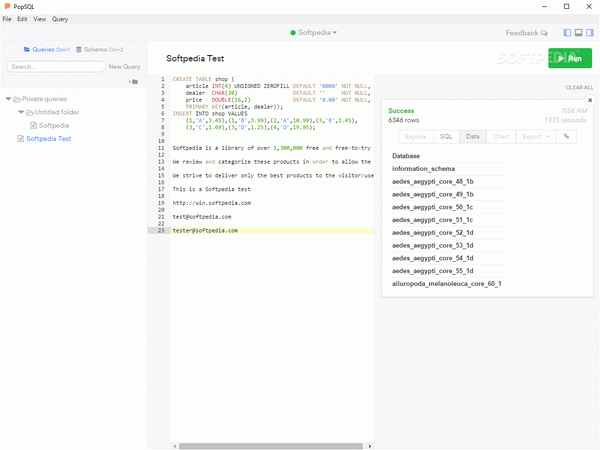Click New Query link
600x450 pixels.
[x=124, y=67]
